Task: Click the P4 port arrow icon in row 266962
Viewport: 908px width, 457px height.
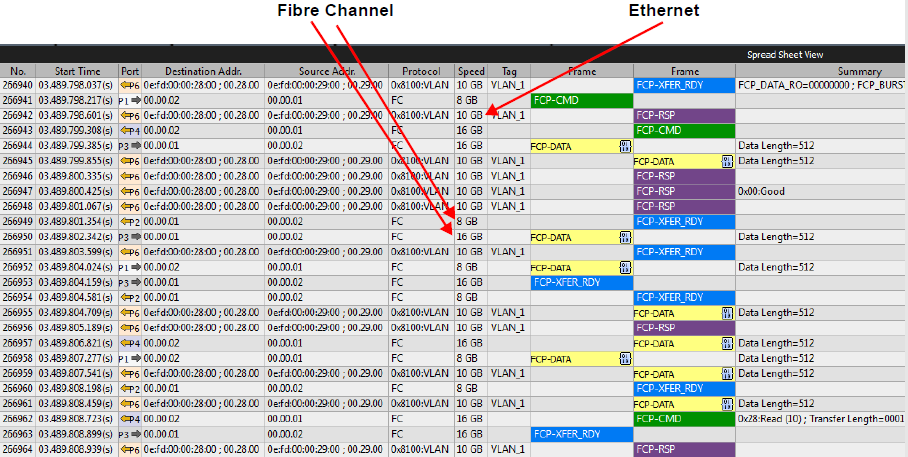Action: coord(130,419)
